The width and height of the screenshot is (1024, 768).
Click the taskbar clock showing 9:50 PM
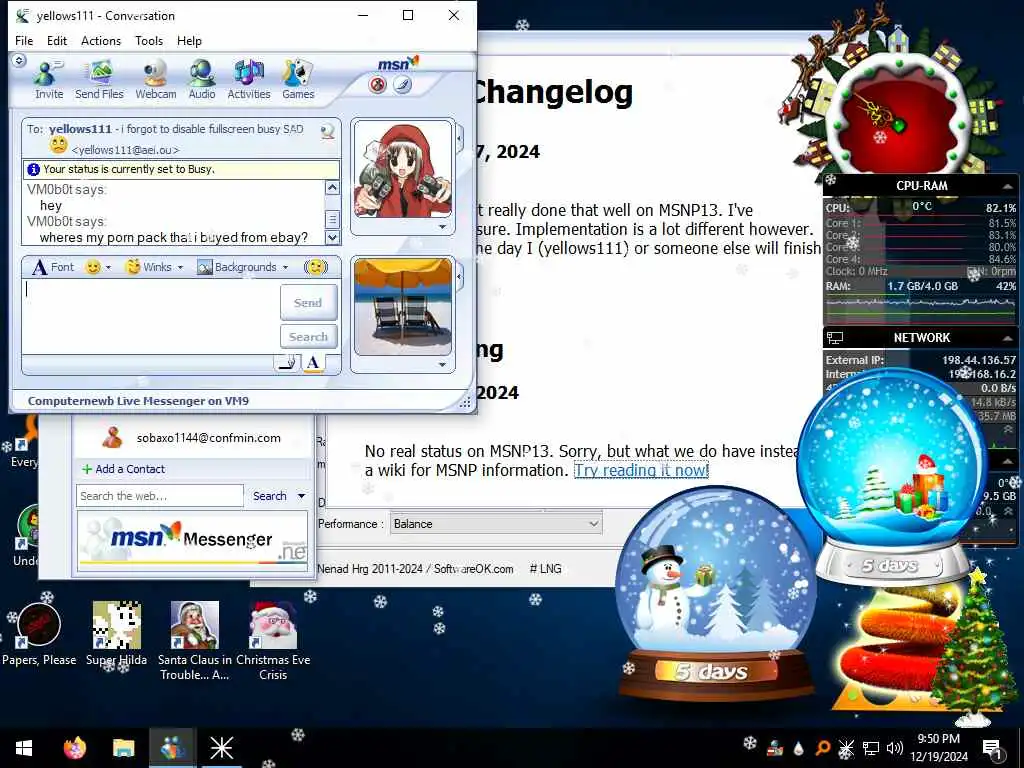pyautogui.click(x=938, y=748)
